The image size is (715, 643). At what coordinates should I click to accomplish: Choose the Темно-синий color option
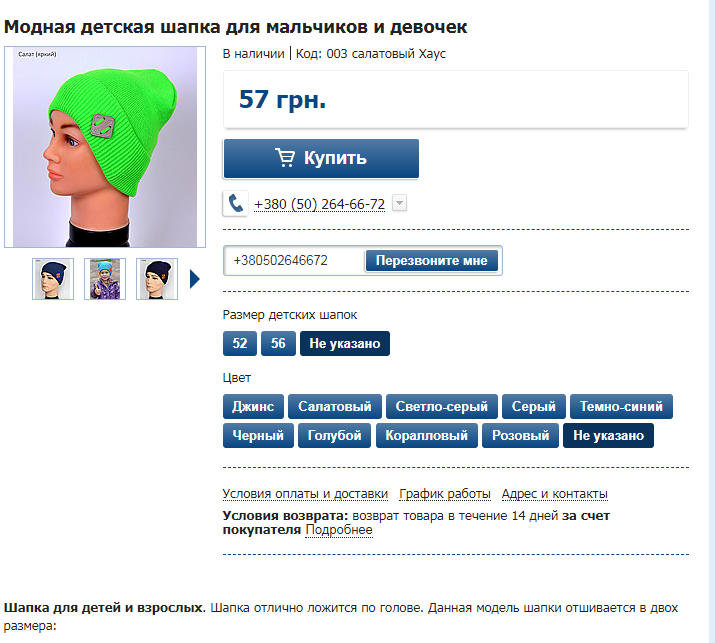click(621, 406)
